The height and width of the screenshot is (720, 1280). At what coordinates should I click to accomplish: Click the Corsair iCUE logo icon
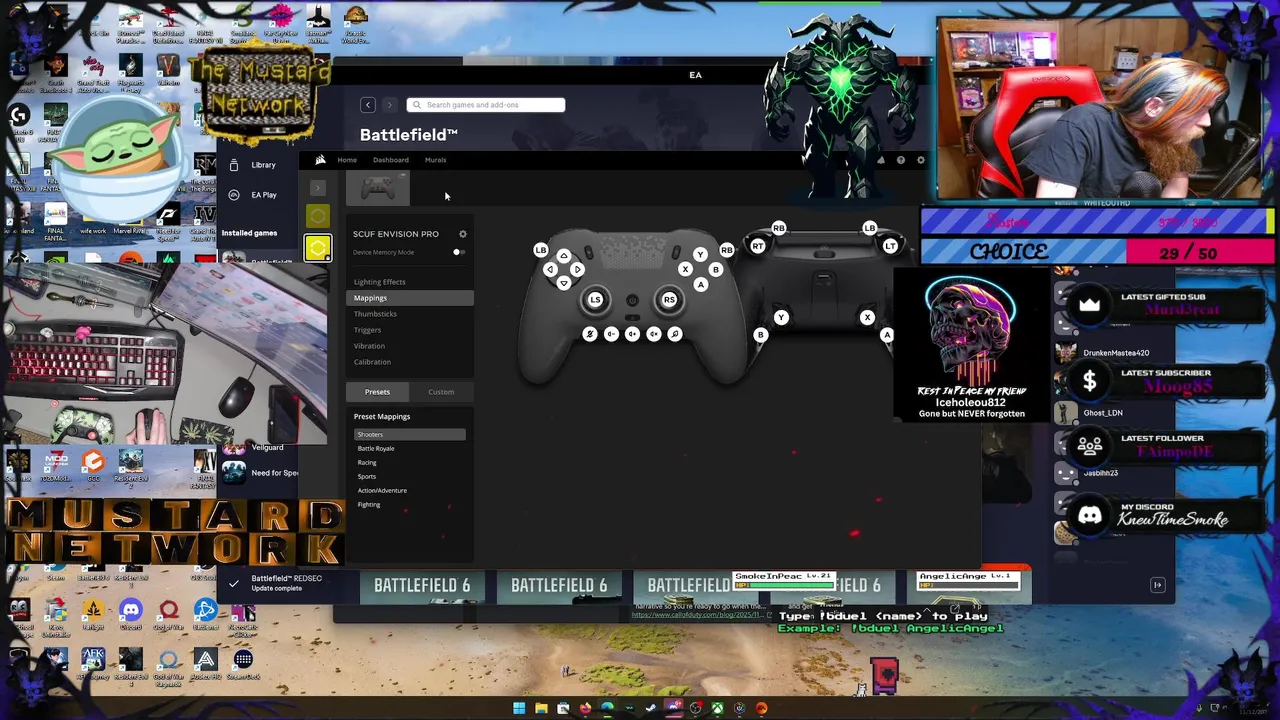[320, 160]
